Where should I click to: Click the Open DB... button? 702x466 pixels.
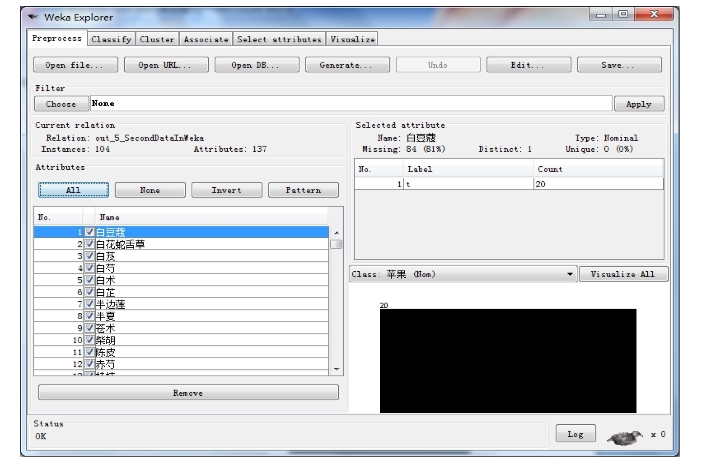click(257, 65)
